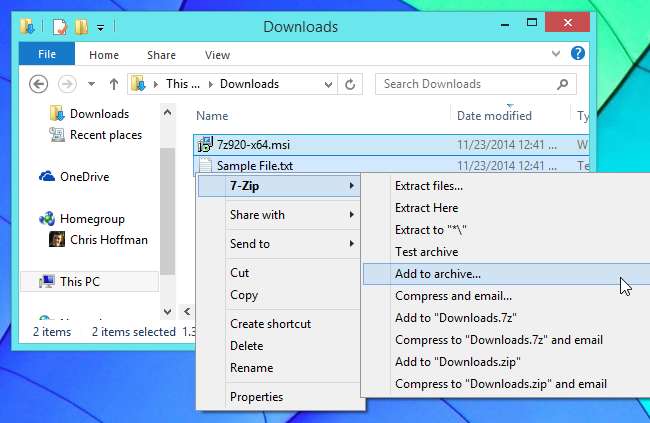Go up one folder level arrow
650x423 pixels.
(114, 84)
